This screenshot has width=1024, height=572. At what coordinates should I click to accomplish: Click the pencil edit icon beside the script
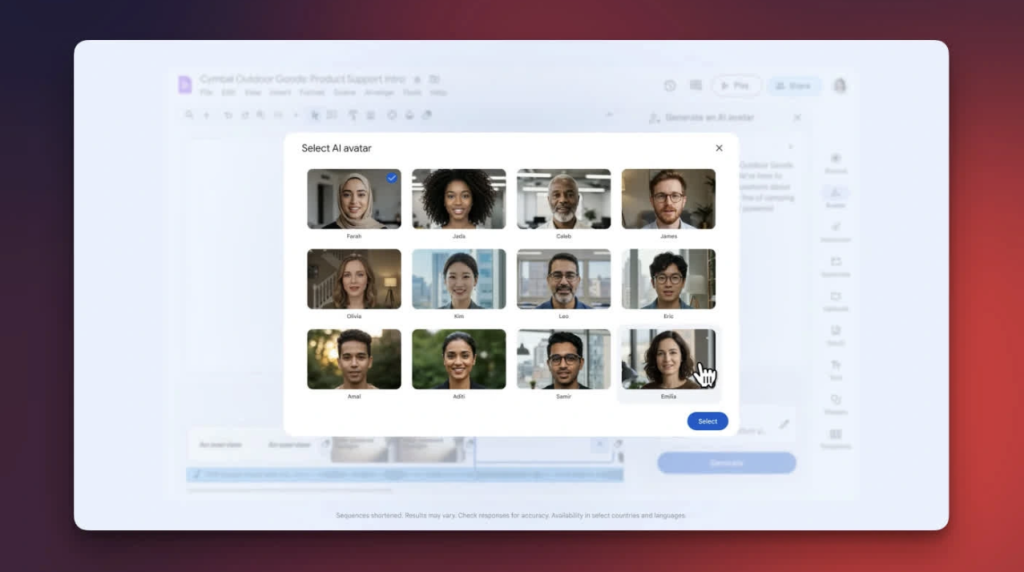784,424
